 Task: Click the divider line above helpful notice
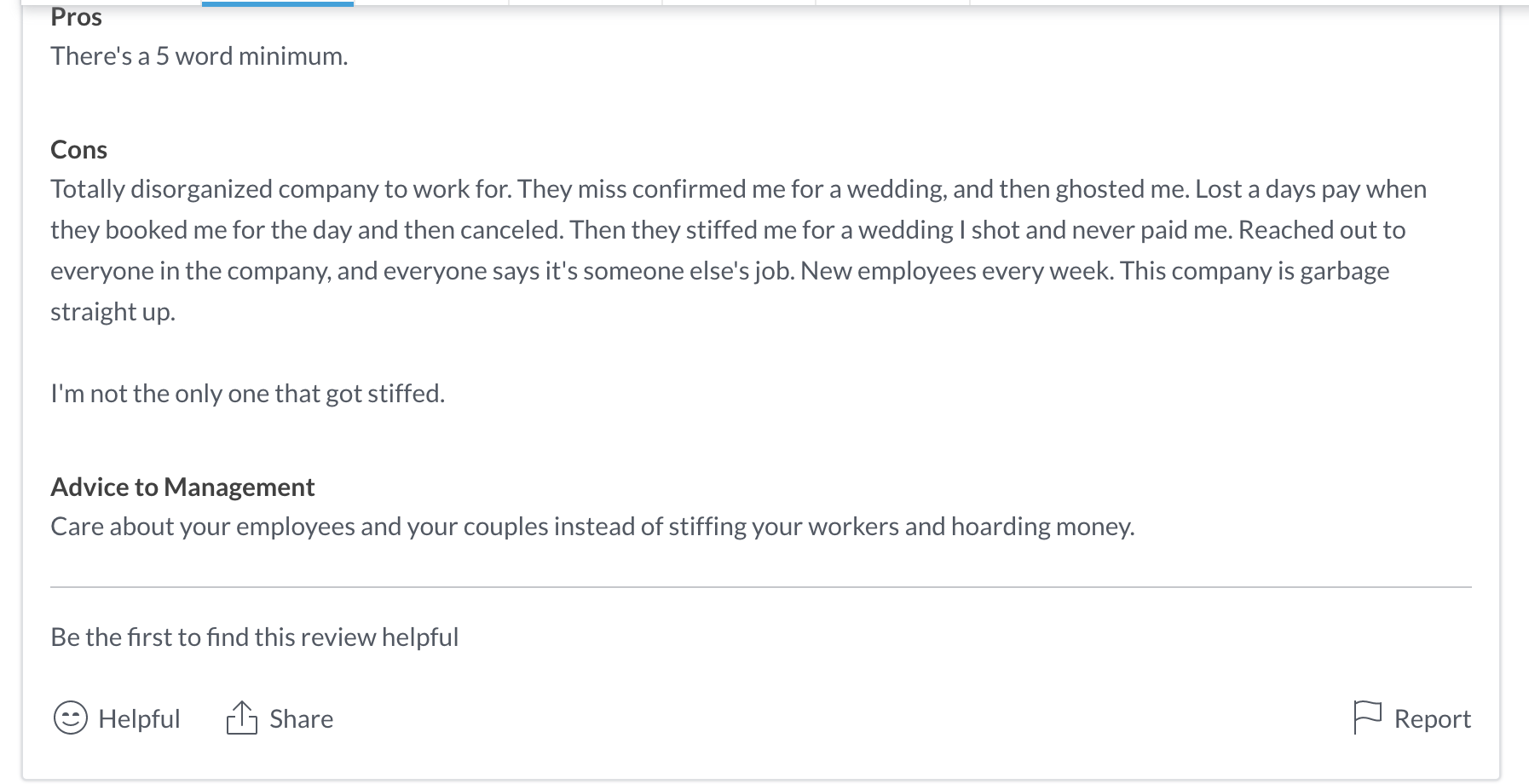point(761,587)
